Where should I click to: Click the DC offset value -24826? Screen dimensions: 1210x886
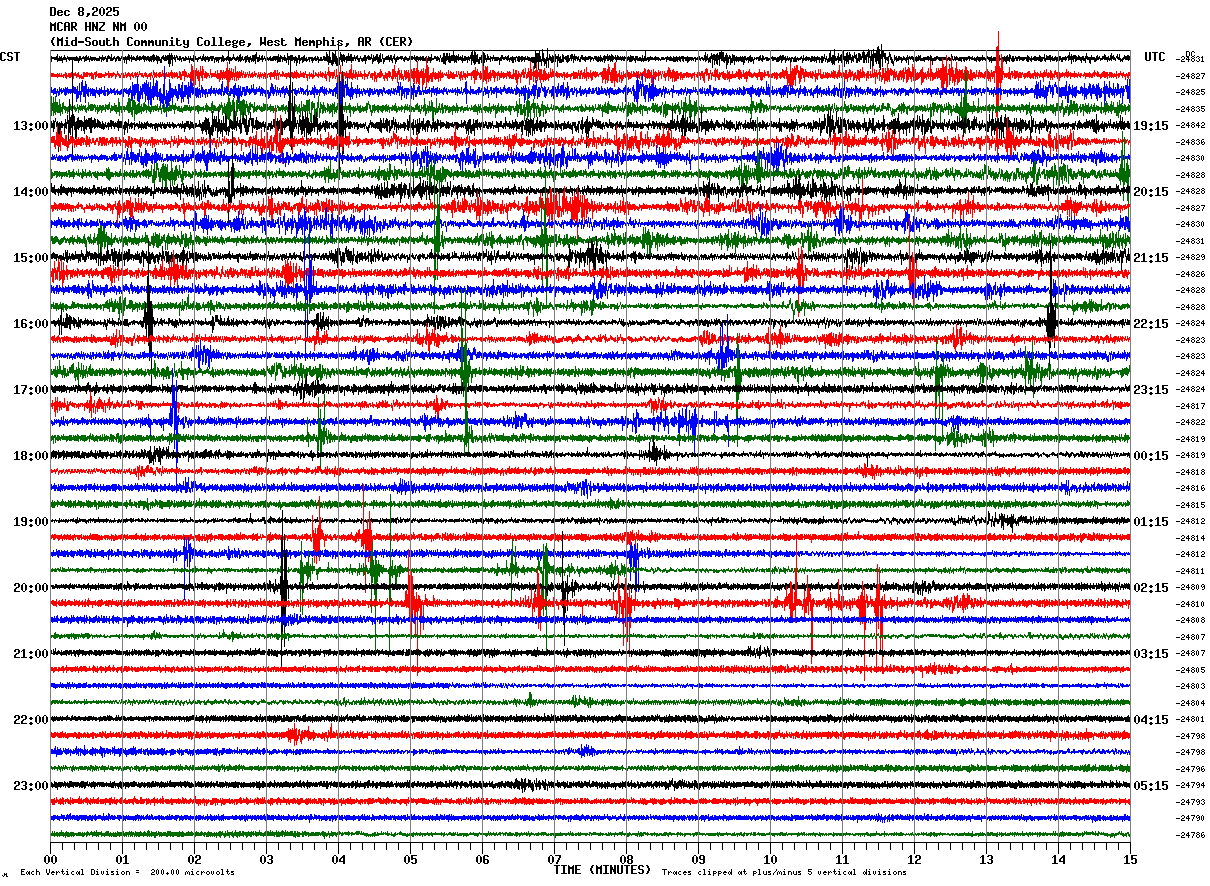tap(1190, 274)
